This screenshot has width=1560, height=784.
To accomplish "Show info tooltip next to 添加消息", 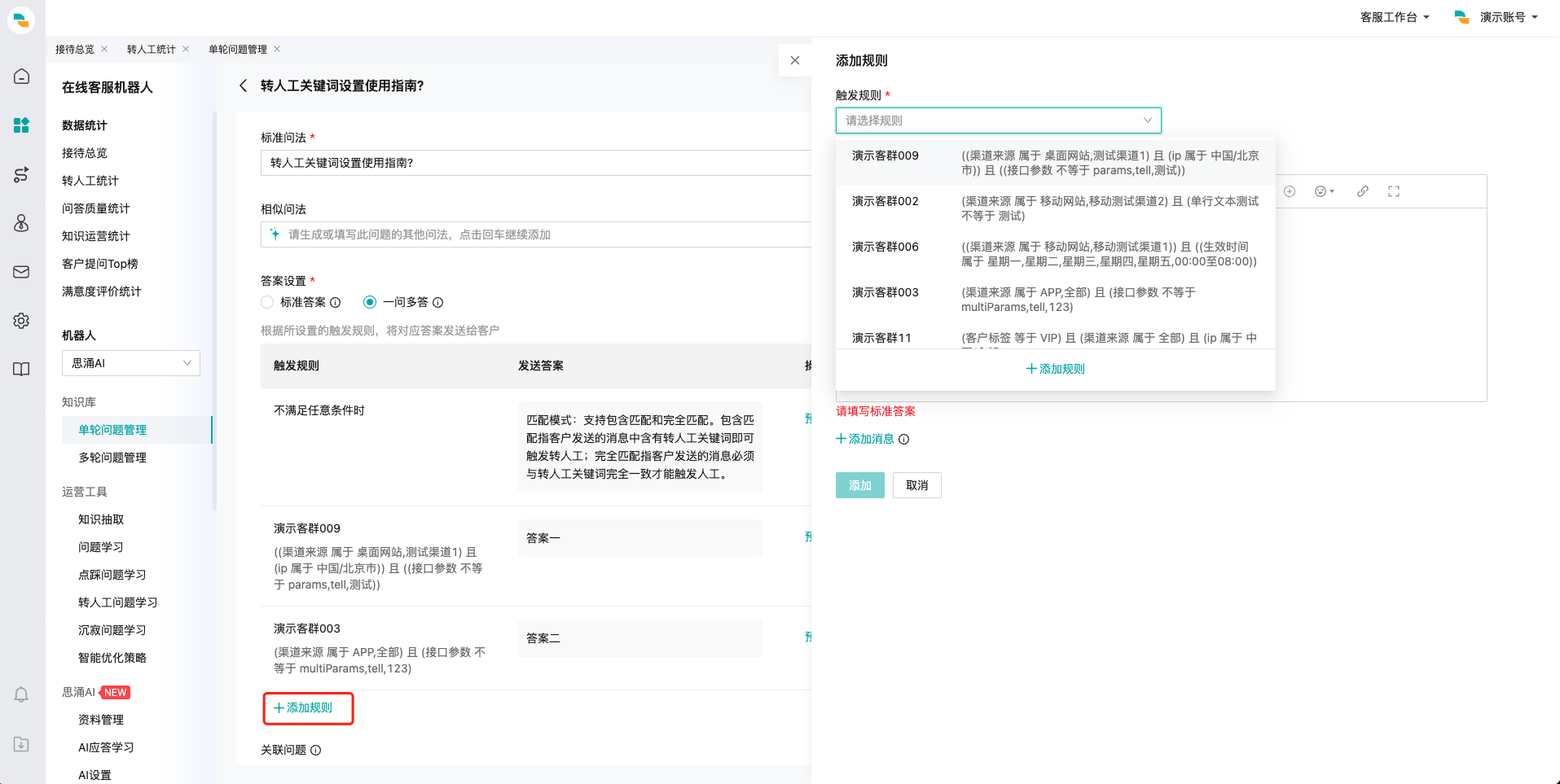I will 903,439.
